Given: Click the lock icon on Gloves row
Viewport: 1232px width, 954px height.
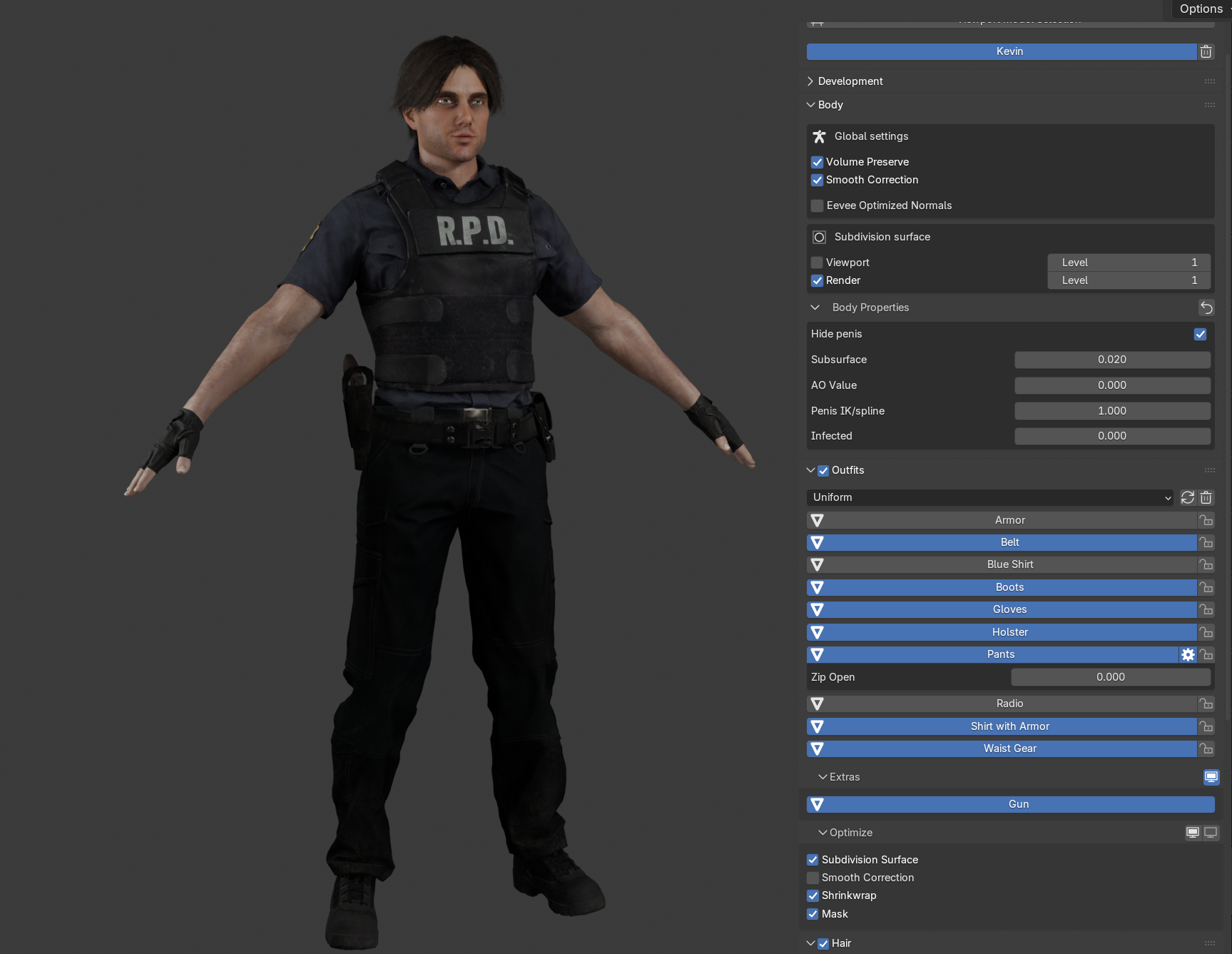Looking at the screenshot, I should [x=1206, y=609].
